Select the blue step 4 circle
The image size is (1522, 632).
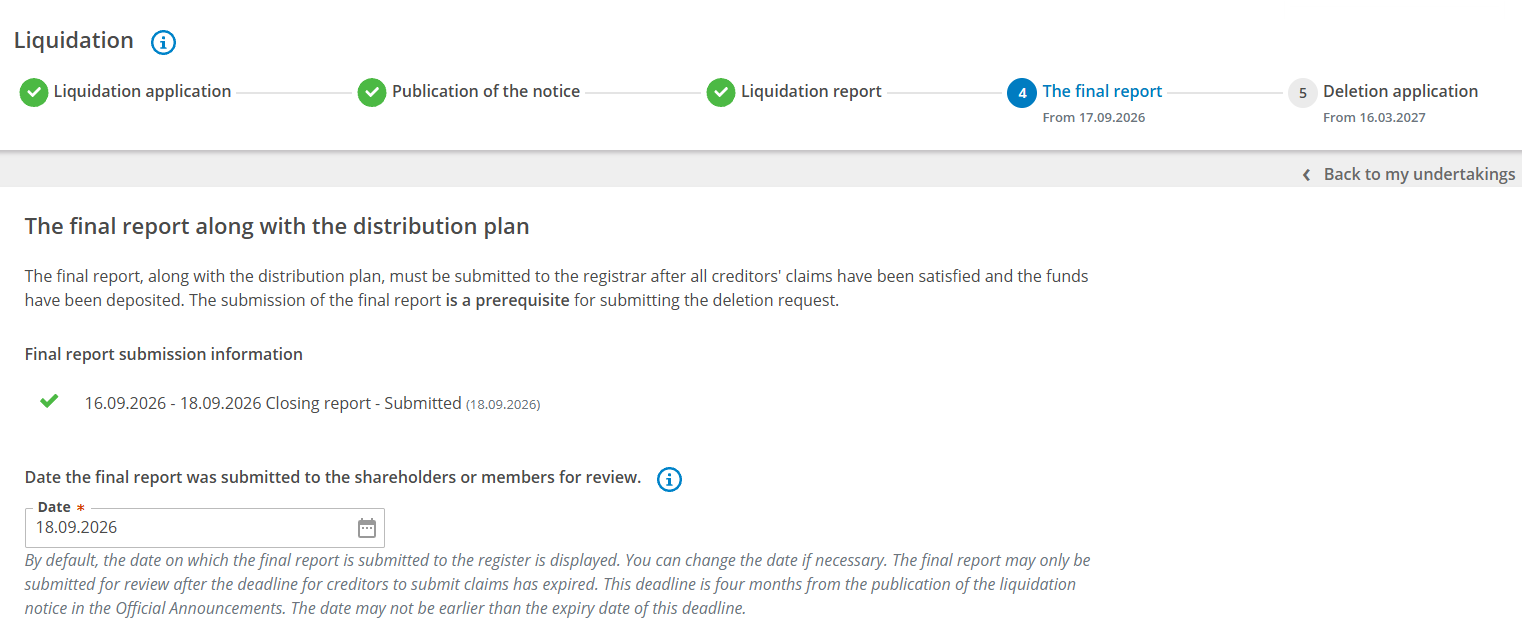pyautogui.click(x=1022, y=93)
